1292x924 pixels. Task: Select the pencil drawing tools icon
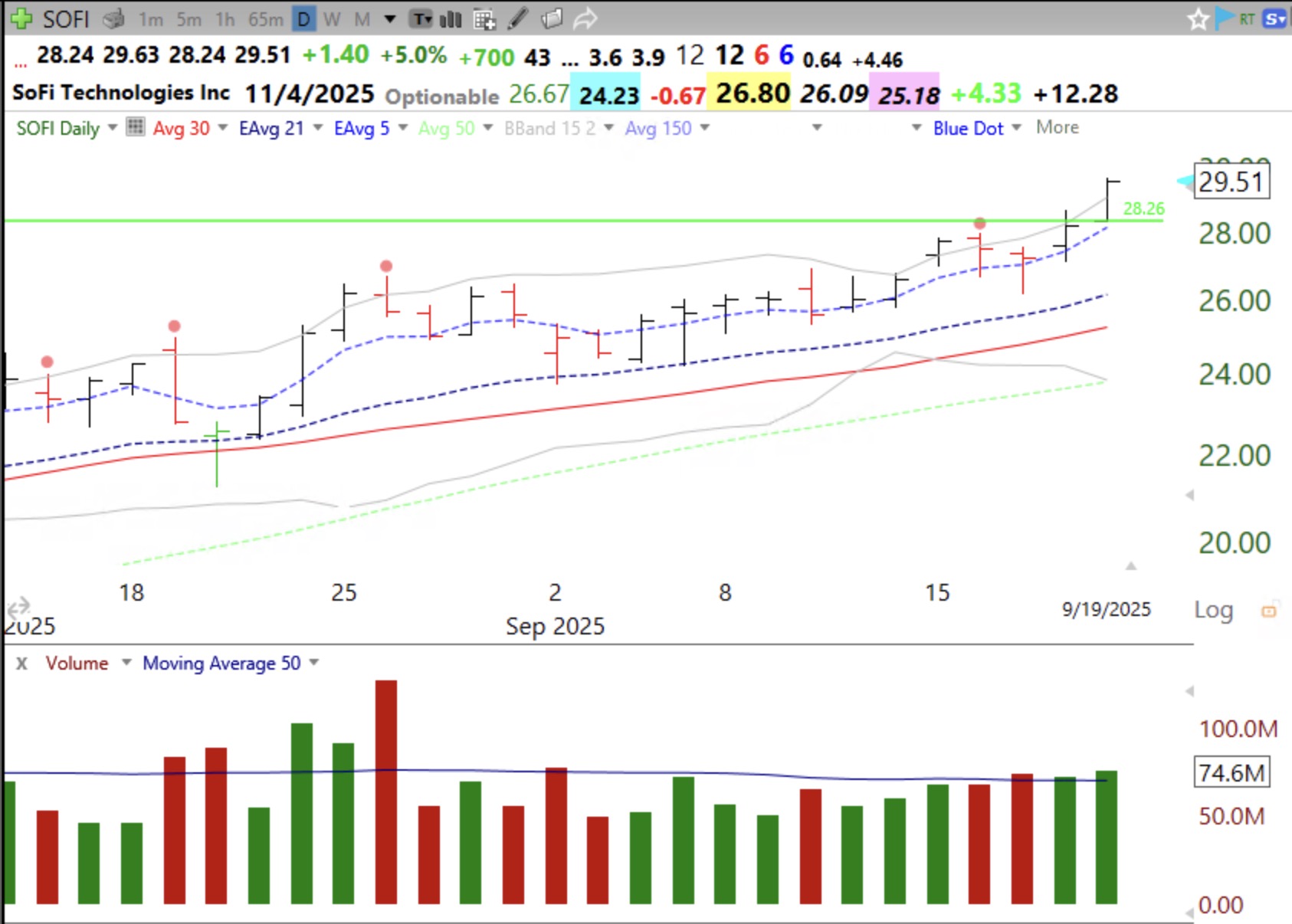coord(518,18)
